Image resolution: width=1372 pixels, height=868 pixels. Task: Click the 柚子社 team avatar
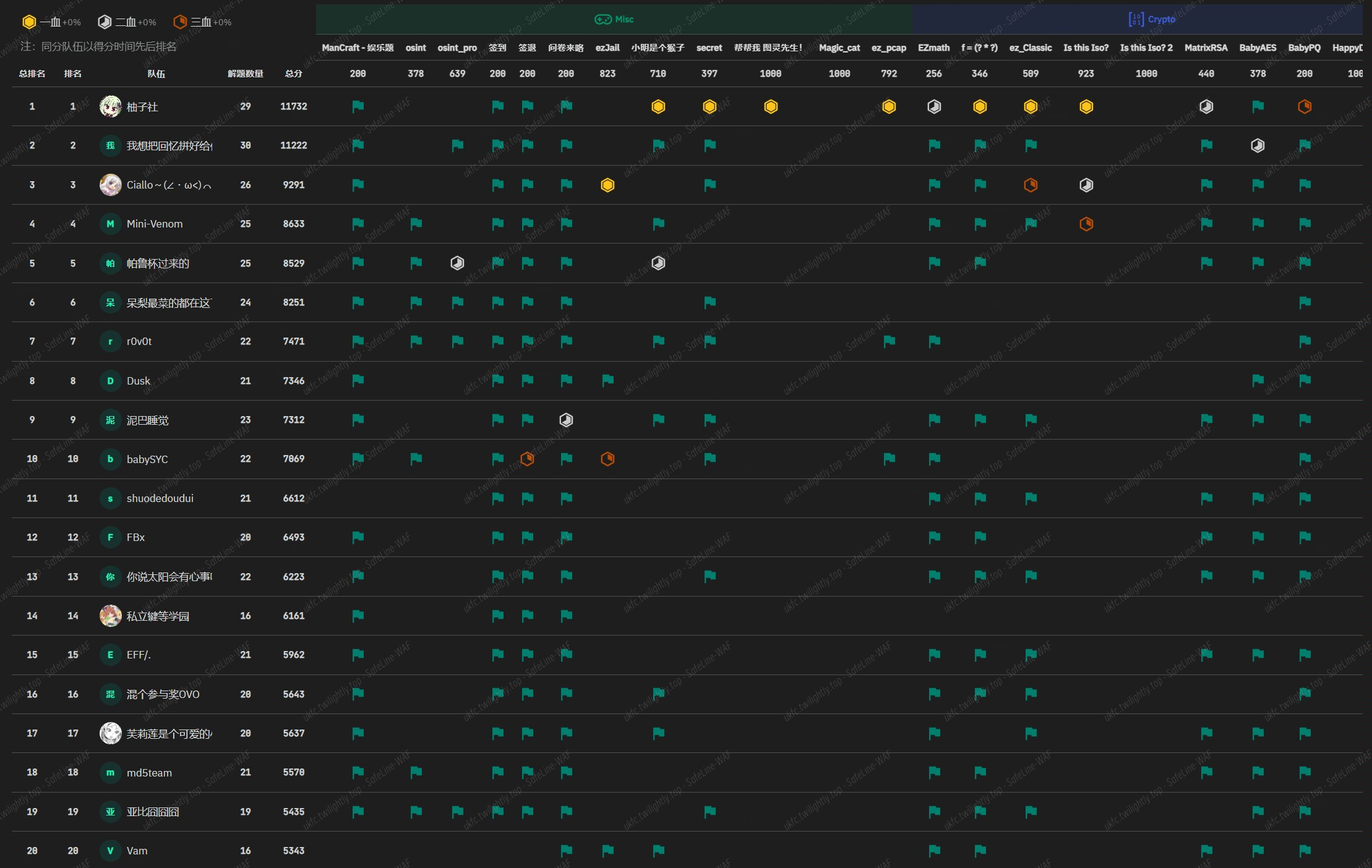pos(110,106)
